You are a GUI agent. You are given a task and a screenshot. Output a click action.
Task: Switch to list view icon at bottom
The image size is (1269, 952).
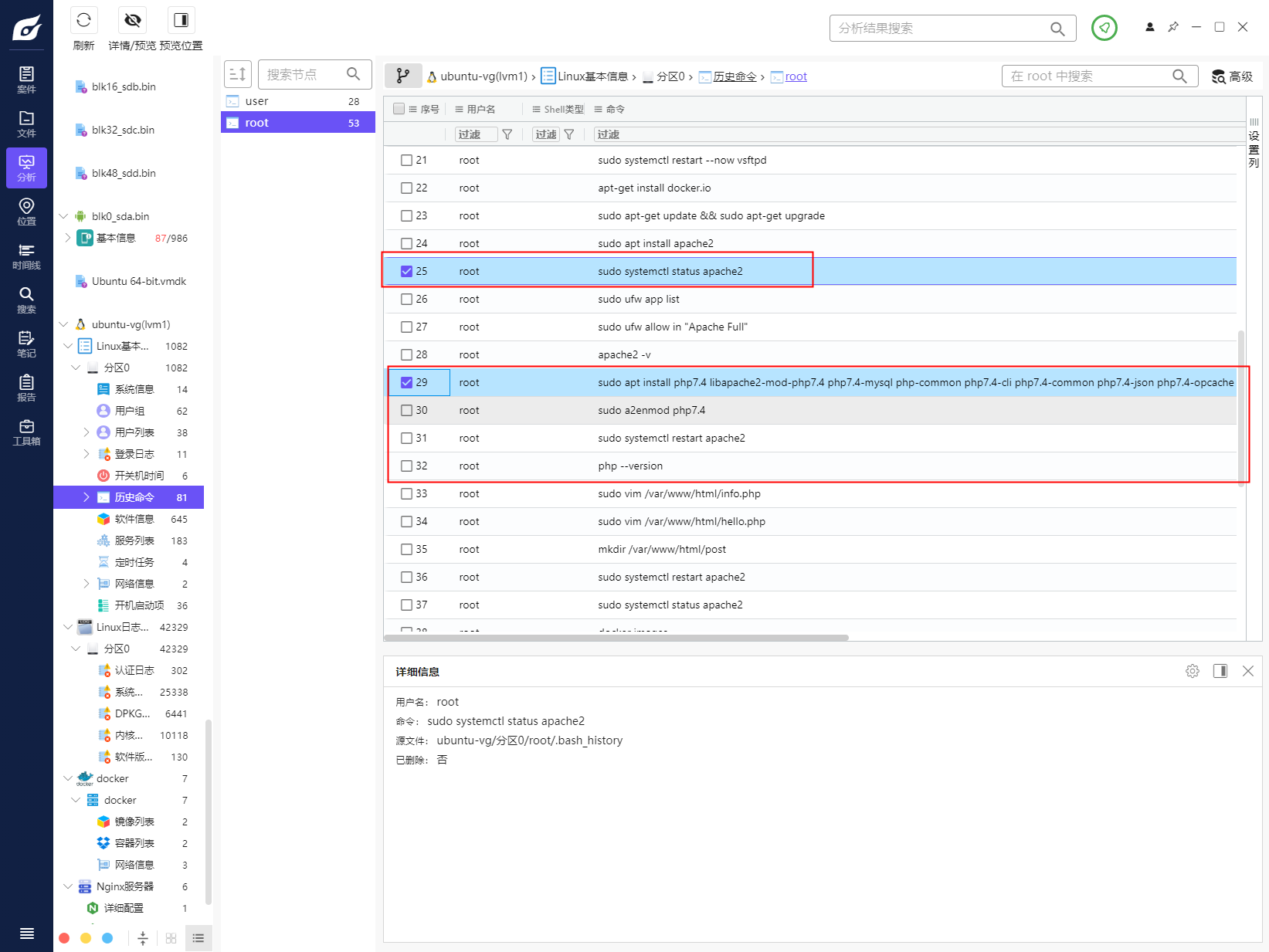click(198, 938)
